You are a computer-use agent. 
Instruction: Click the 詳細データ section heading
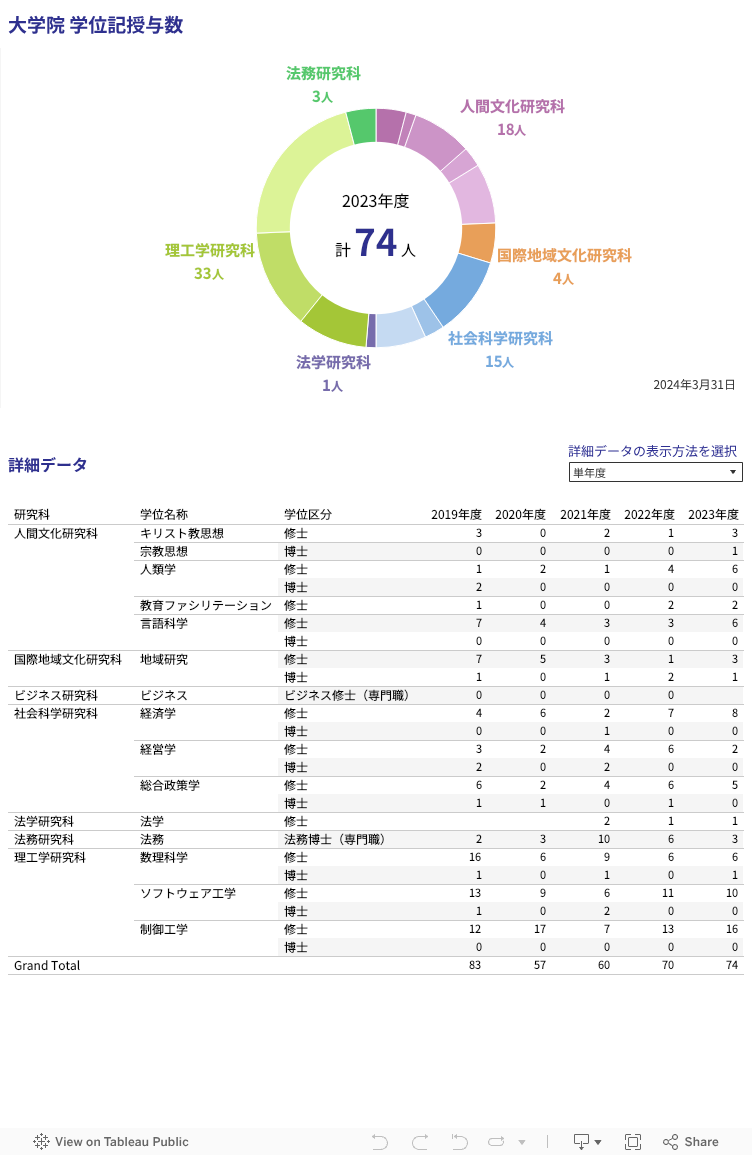pyautogui.click(x=48, y=465)
